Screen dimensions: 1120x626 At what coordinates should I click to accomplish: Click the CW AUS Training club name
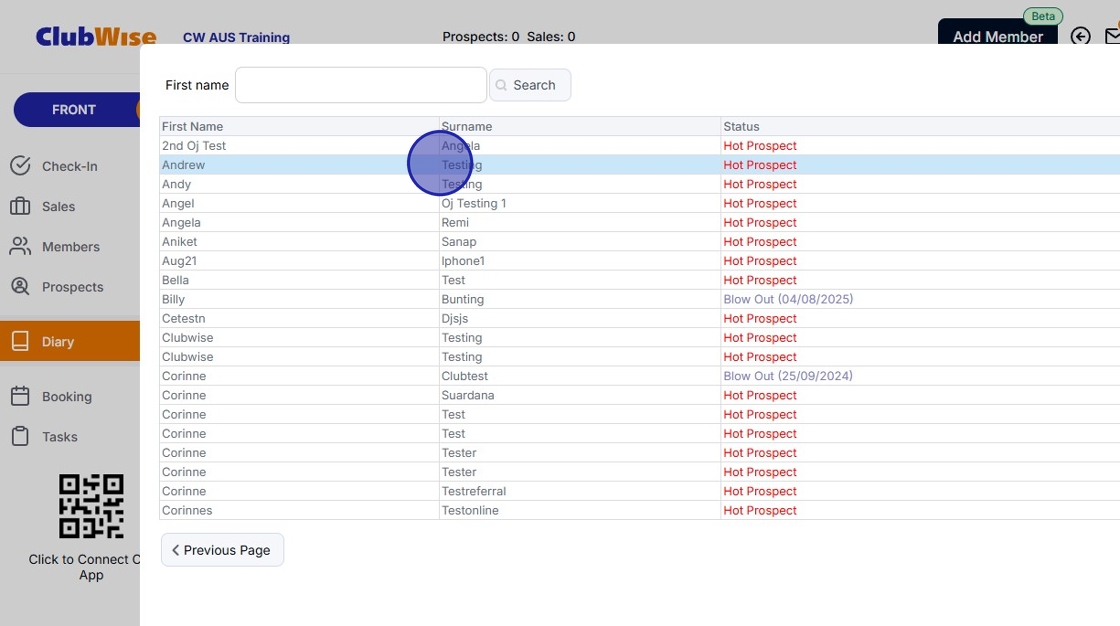coord(236,37)
